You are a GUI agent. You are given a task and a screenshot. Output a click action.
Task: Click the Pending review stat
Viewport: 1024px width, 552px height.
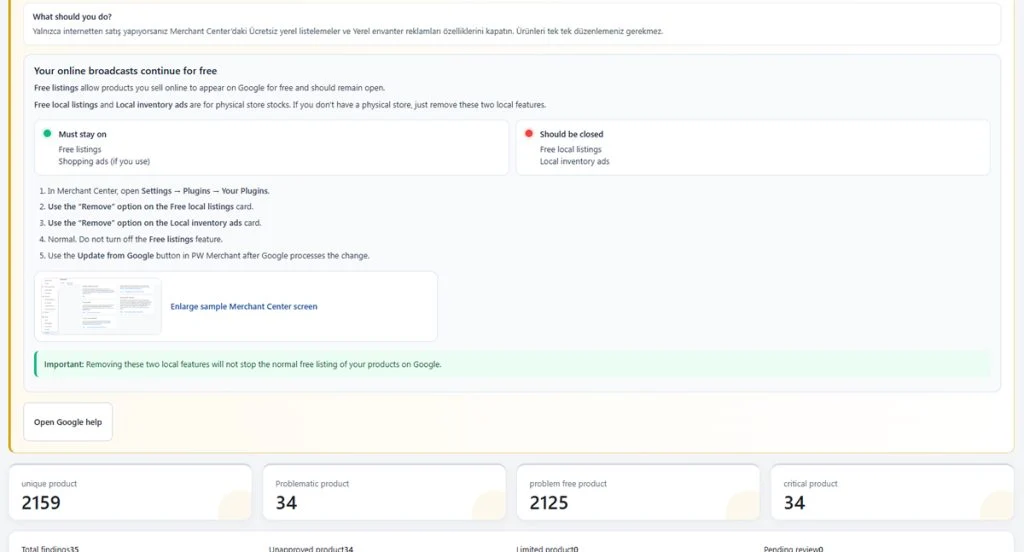click(793, 549)
